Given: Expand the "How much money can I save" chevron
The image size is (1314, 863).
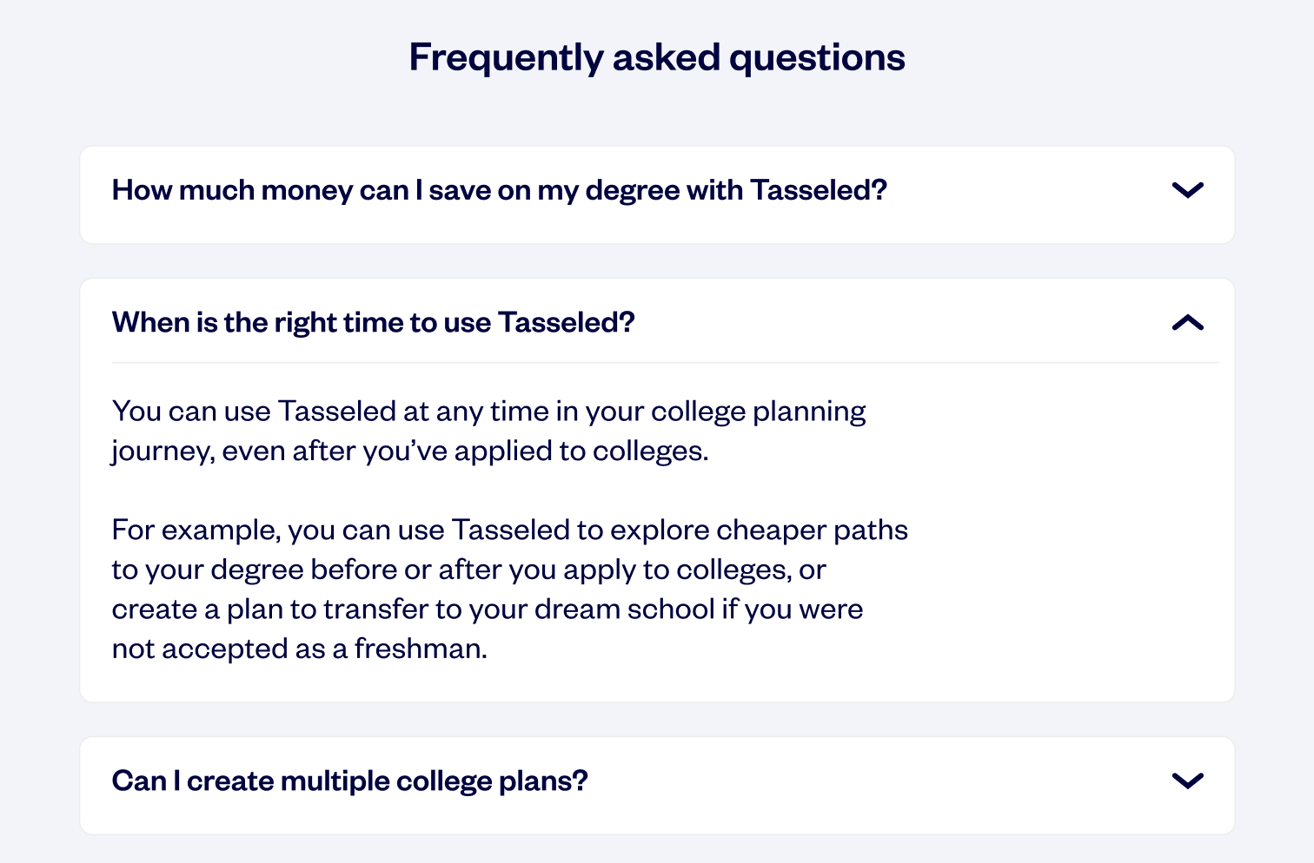Looking at the screenshot, I should [x=1187, y=190].
